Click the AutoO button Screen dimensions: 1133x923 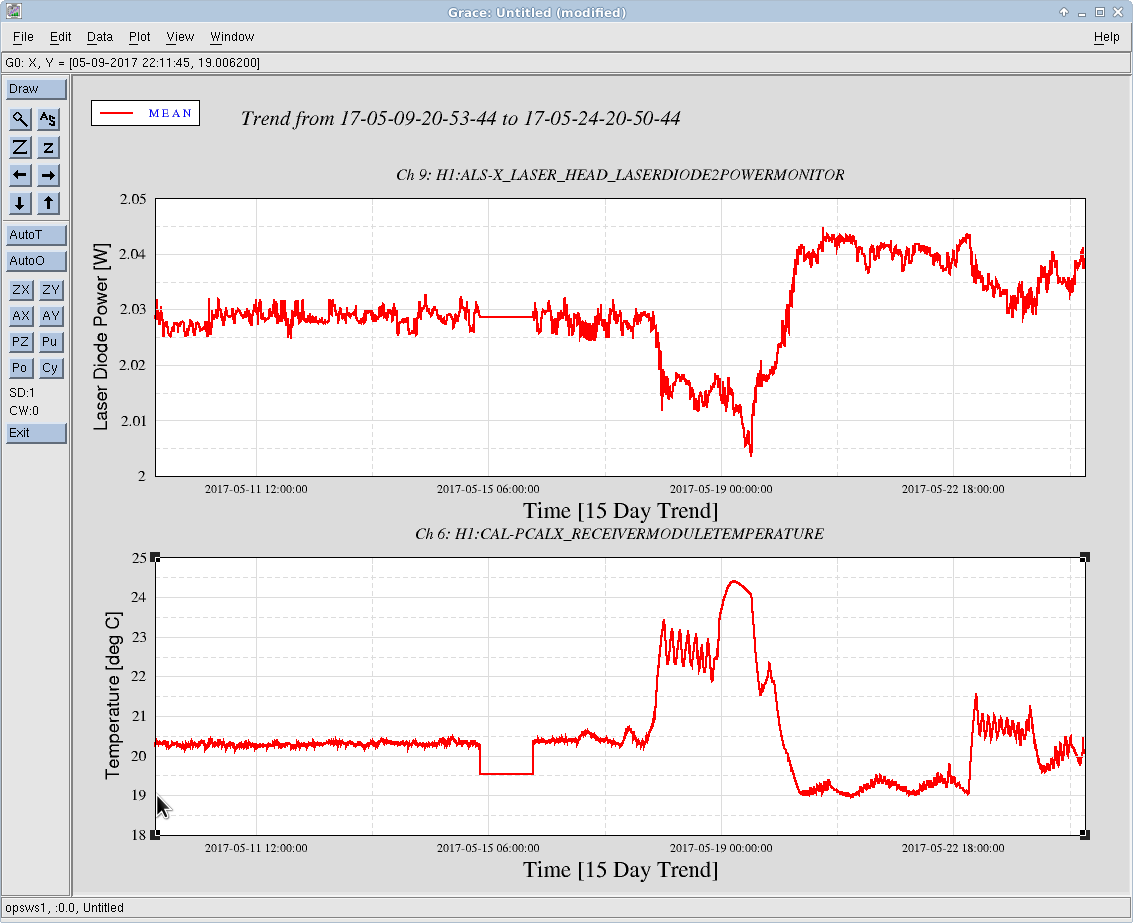(36, 261)
